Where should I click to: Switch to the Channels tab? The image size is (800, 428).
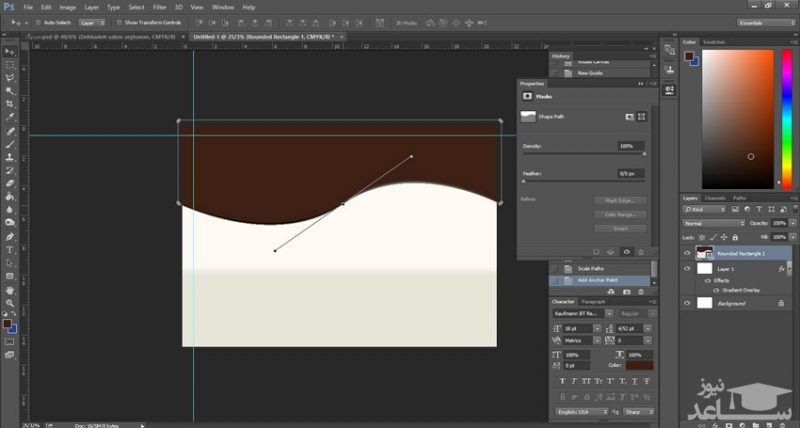(x=716, y=198)
